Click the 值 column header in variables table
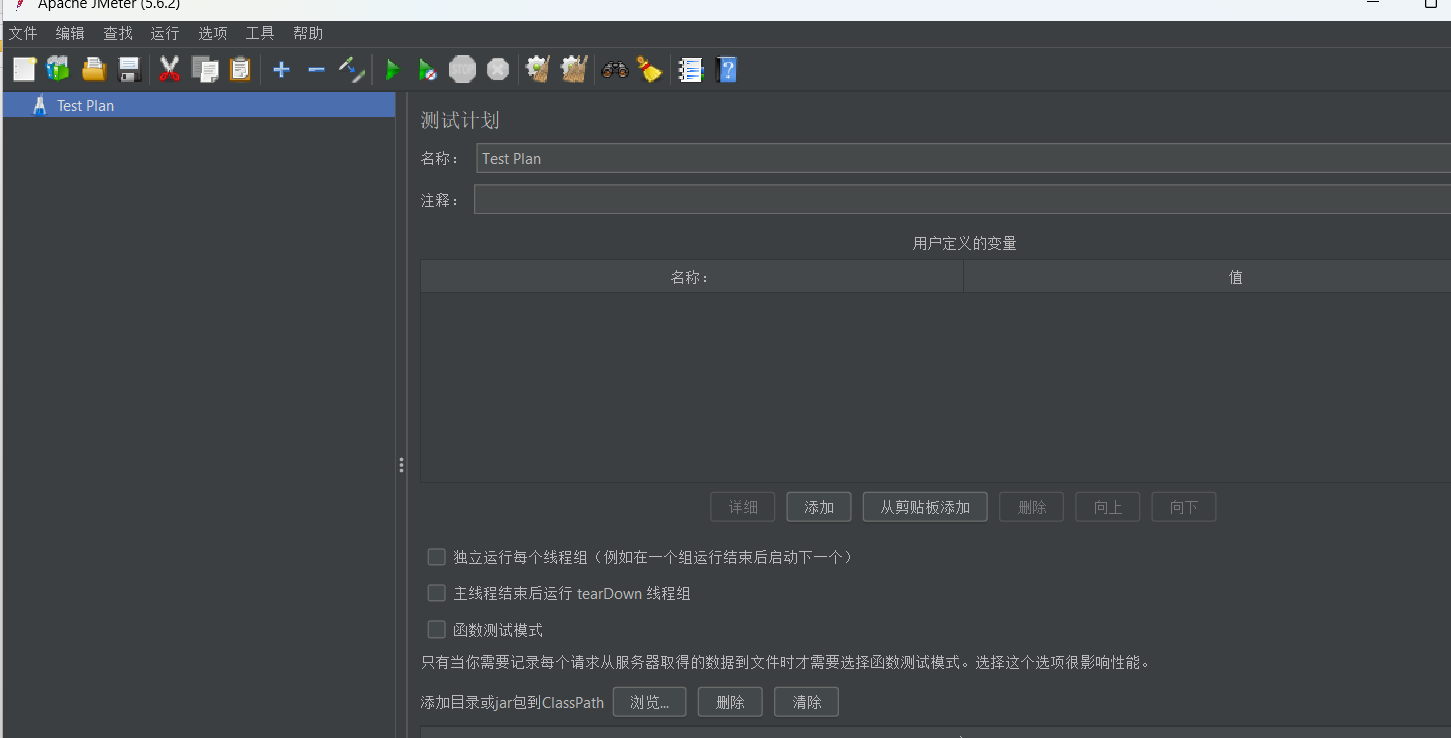 pyautogui.click(x=1207, y=277)
